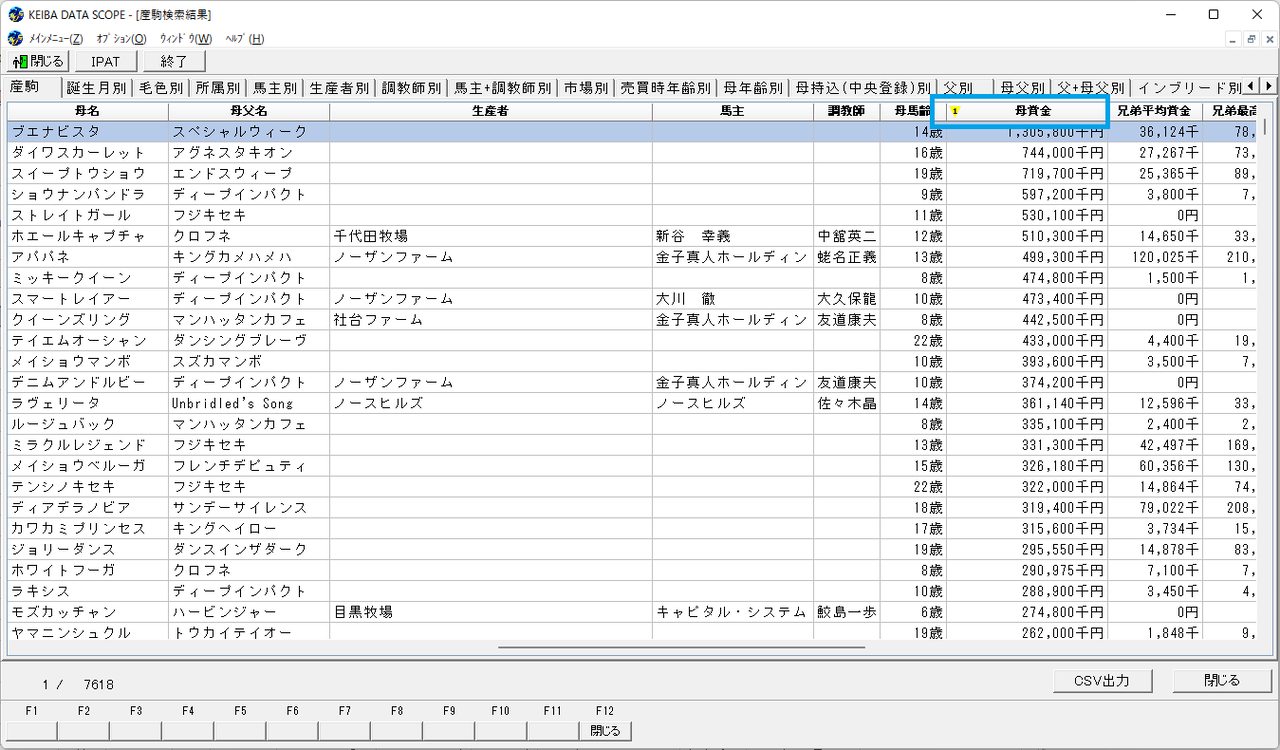Open the KEIBA DATA SCOPE title bar icon
The width and height of the screenshot is (1280, 750).
click(x=16, y=14)
